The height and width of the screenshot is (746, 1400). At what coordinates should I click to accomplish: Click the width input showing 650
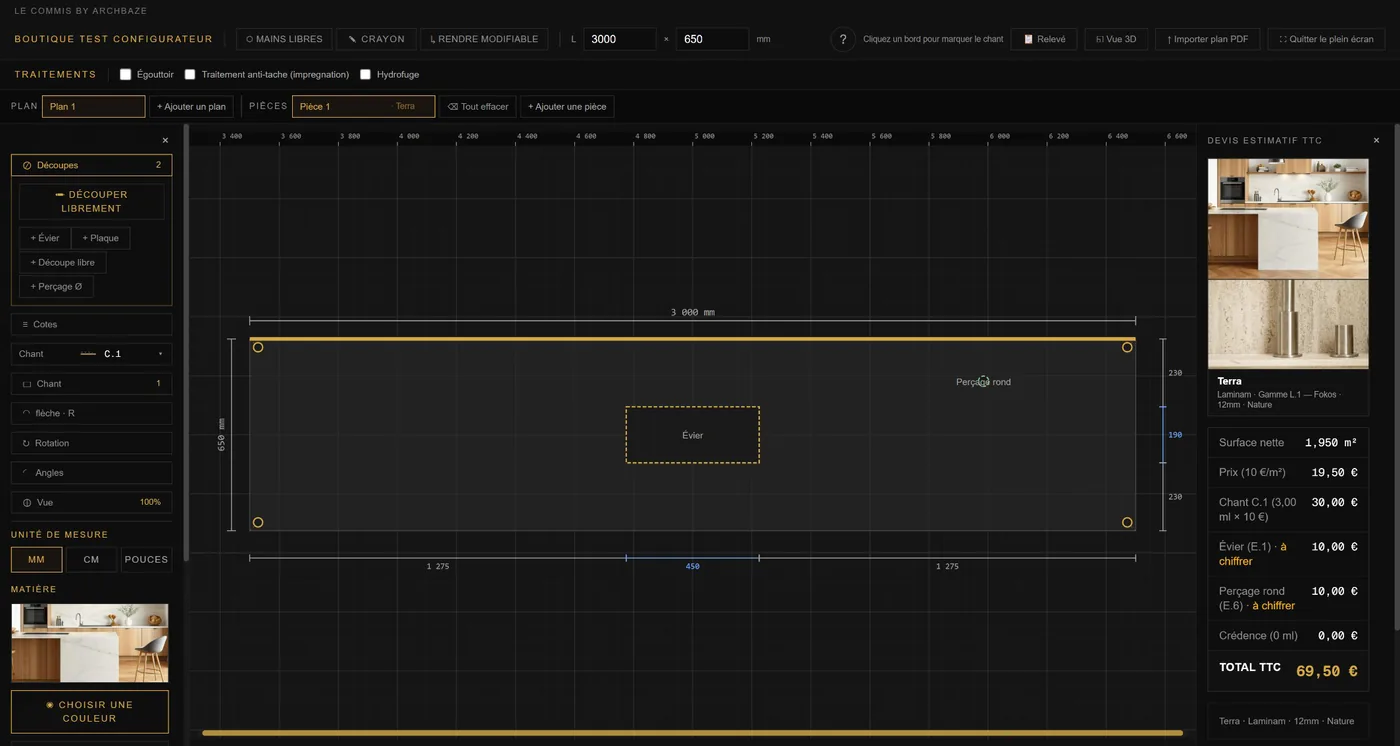(x=712, y=39)
